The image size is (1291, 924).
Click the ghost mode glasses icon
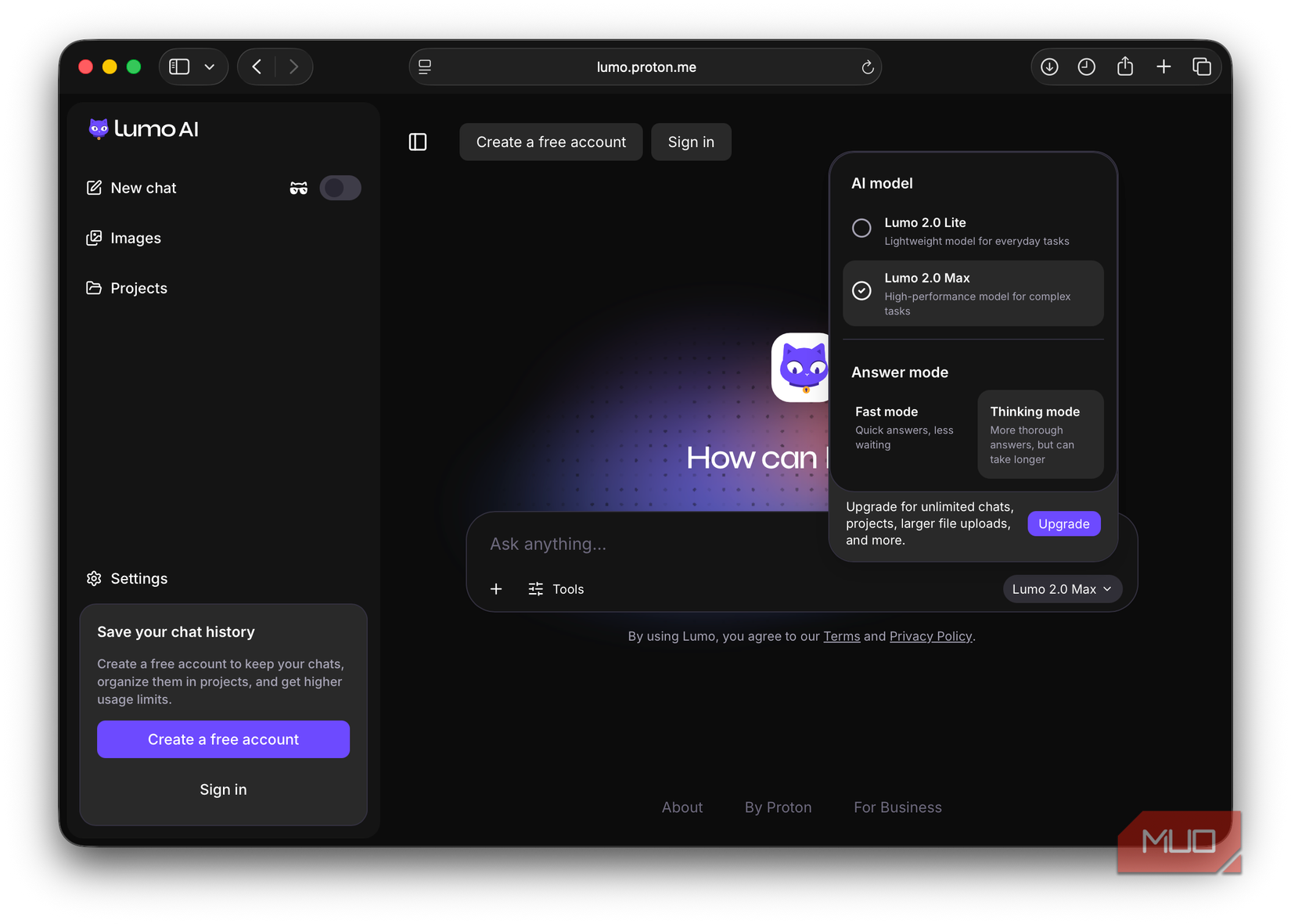298,188
